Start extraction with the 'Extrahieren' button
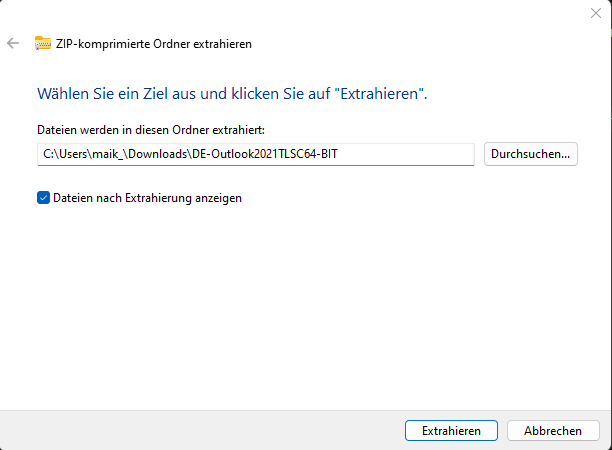 point(451,430)
